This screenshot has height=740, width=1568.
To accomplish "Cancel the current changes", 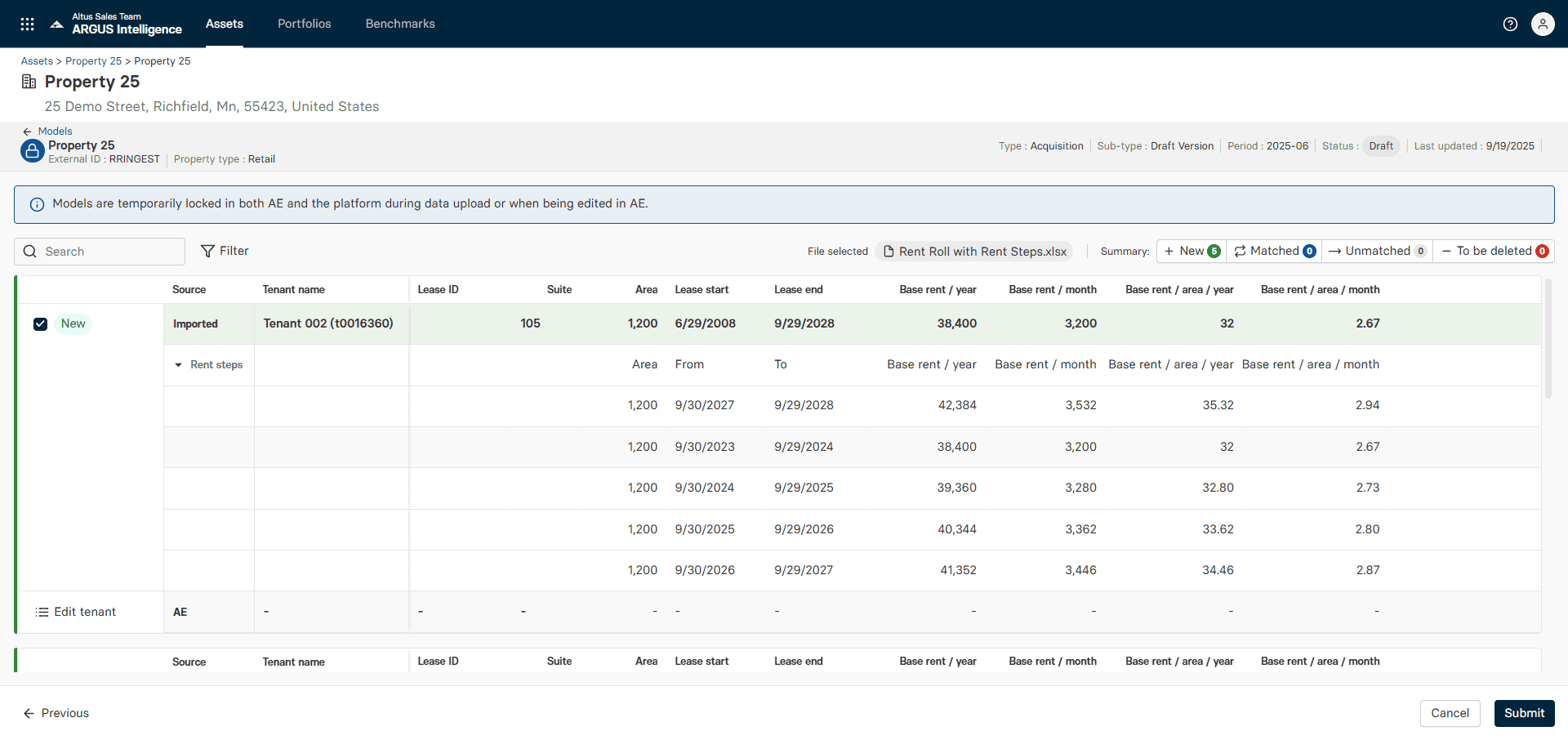I will [x=1450, y=713].
